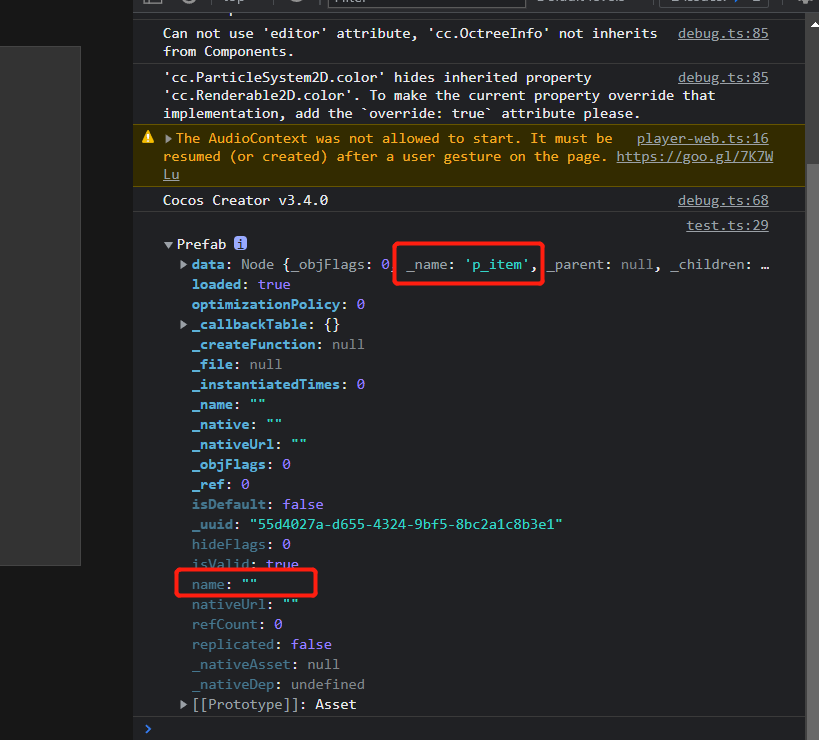Select the 'refCount: 0' row
Screen dimensions: 819x740
click(x=237, y=625)
